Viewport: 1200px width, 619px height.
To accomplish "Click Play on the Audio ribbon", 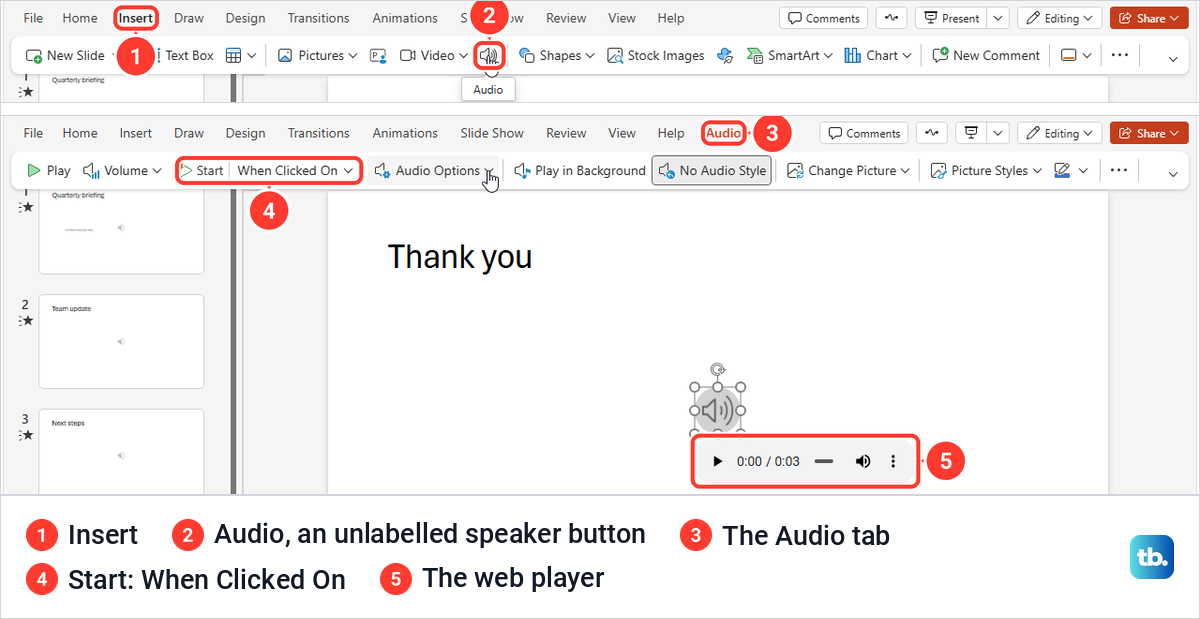I will tap(49, 170).
